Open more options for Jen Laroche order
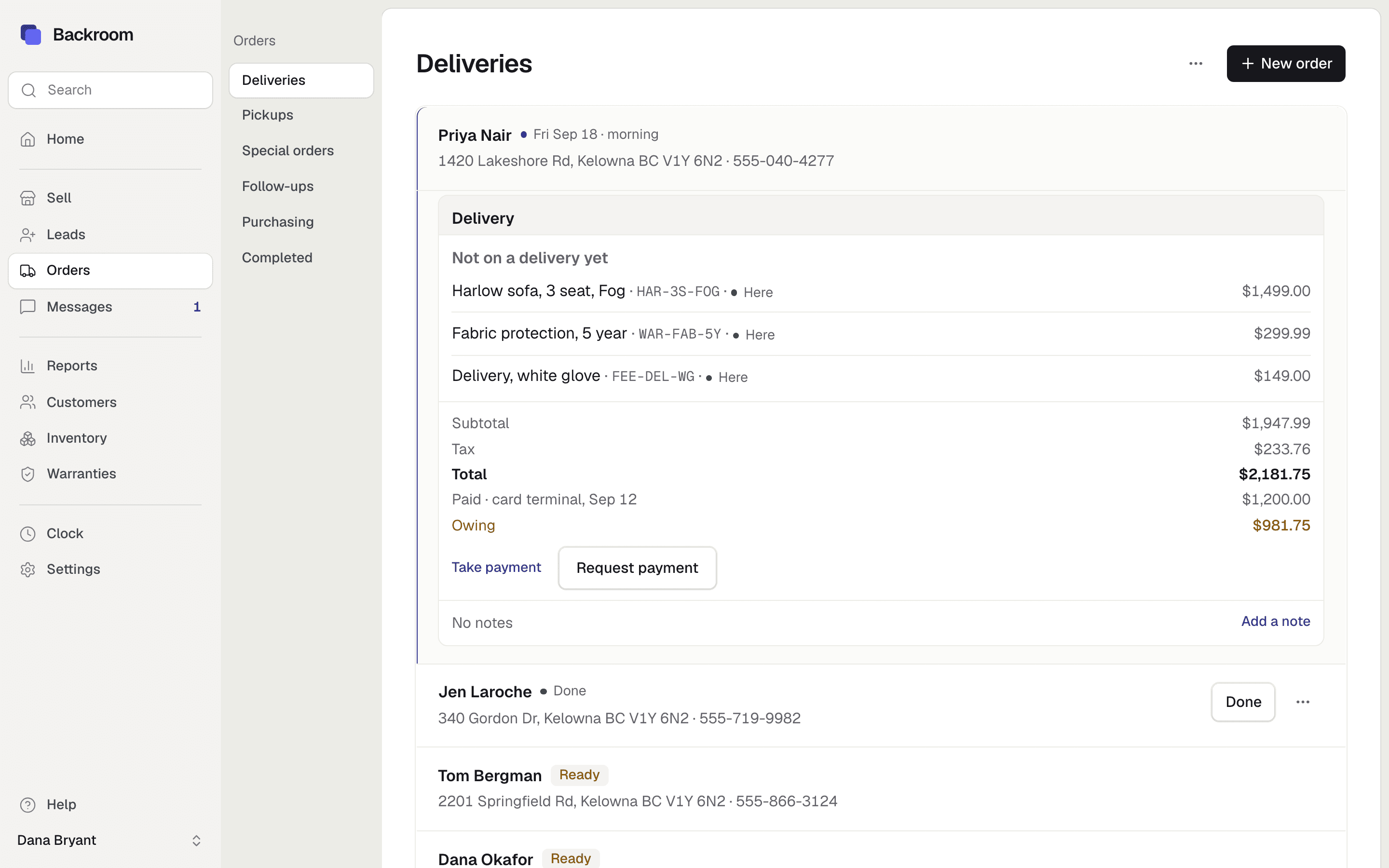 [x=1303, y=702]
